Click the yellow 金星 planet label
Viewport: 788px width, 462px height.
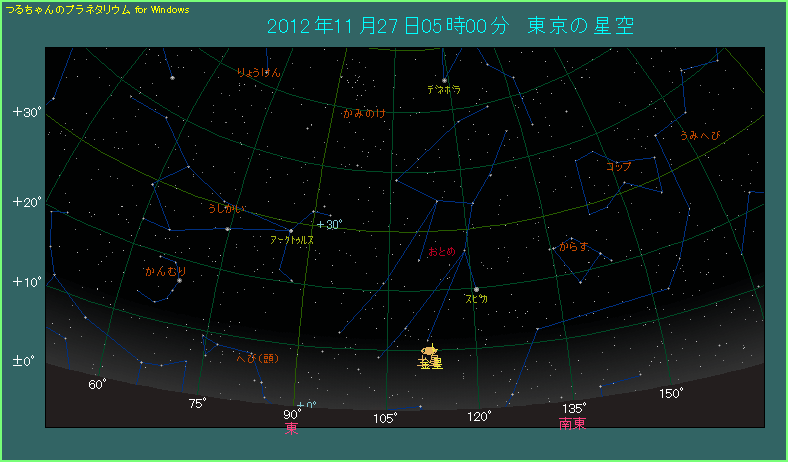(430, 364)
